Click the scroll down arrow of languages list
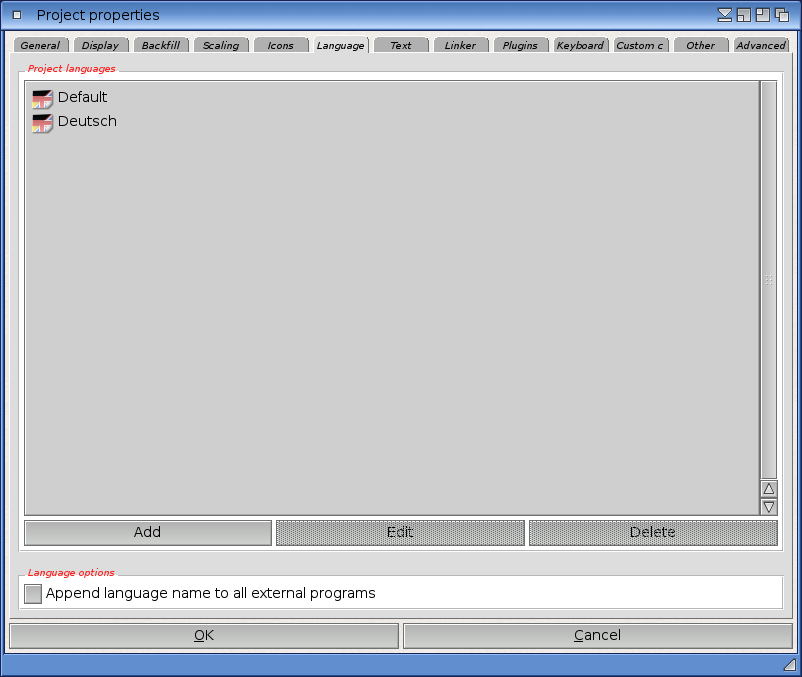 click(768, 507)
